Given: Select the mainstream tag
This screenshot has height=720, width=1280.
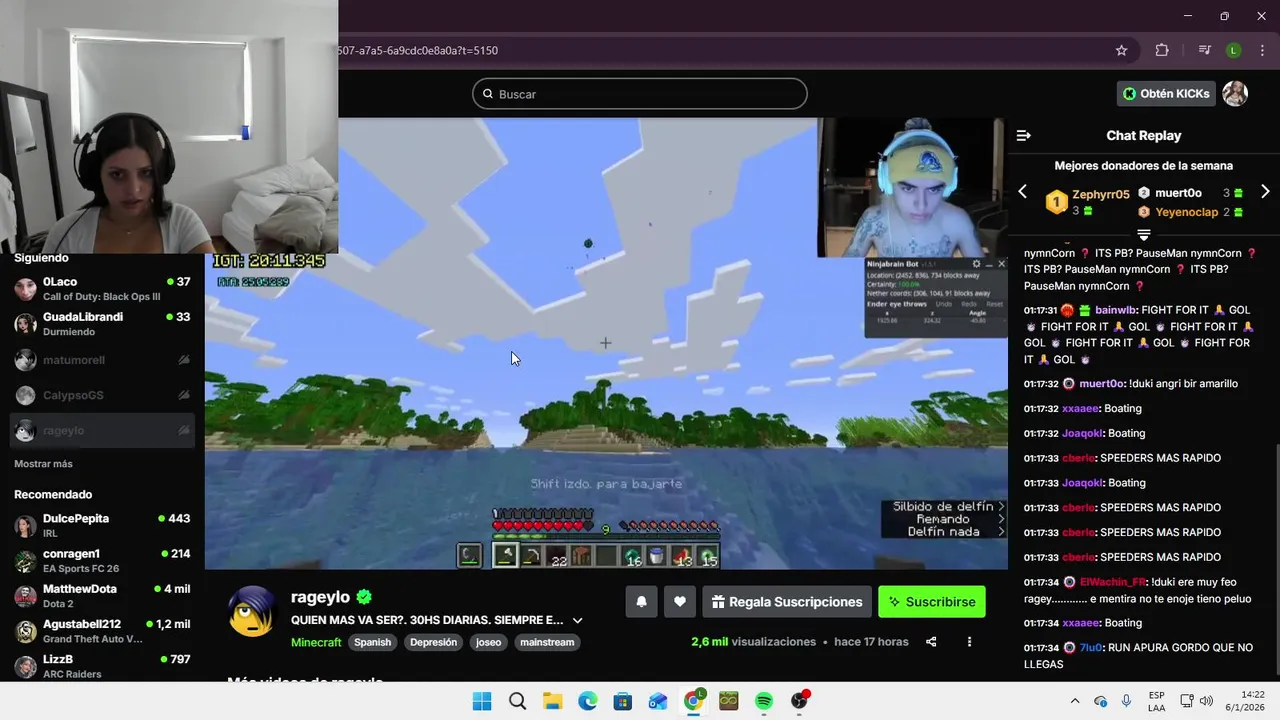Looking at the screenshot, I should click(x=547, y=642).
